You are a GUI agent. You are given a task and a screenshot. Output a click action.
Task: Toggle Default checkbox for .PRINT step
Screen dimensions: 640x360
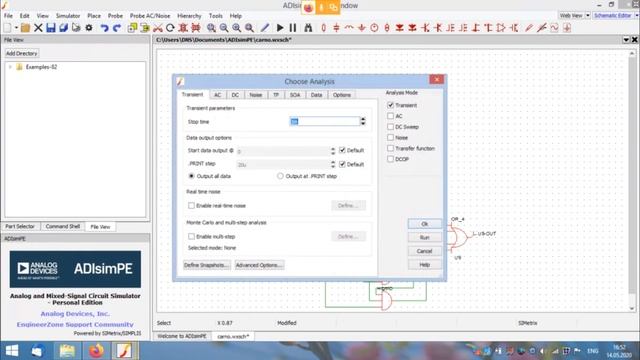[x=342, y=164]
